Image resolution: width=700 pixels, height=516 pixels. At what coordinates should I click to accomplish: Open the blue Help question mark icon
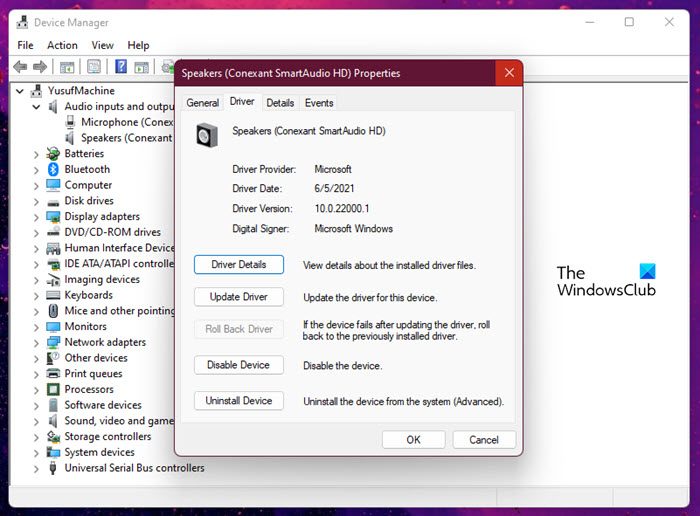click(121, 67)
